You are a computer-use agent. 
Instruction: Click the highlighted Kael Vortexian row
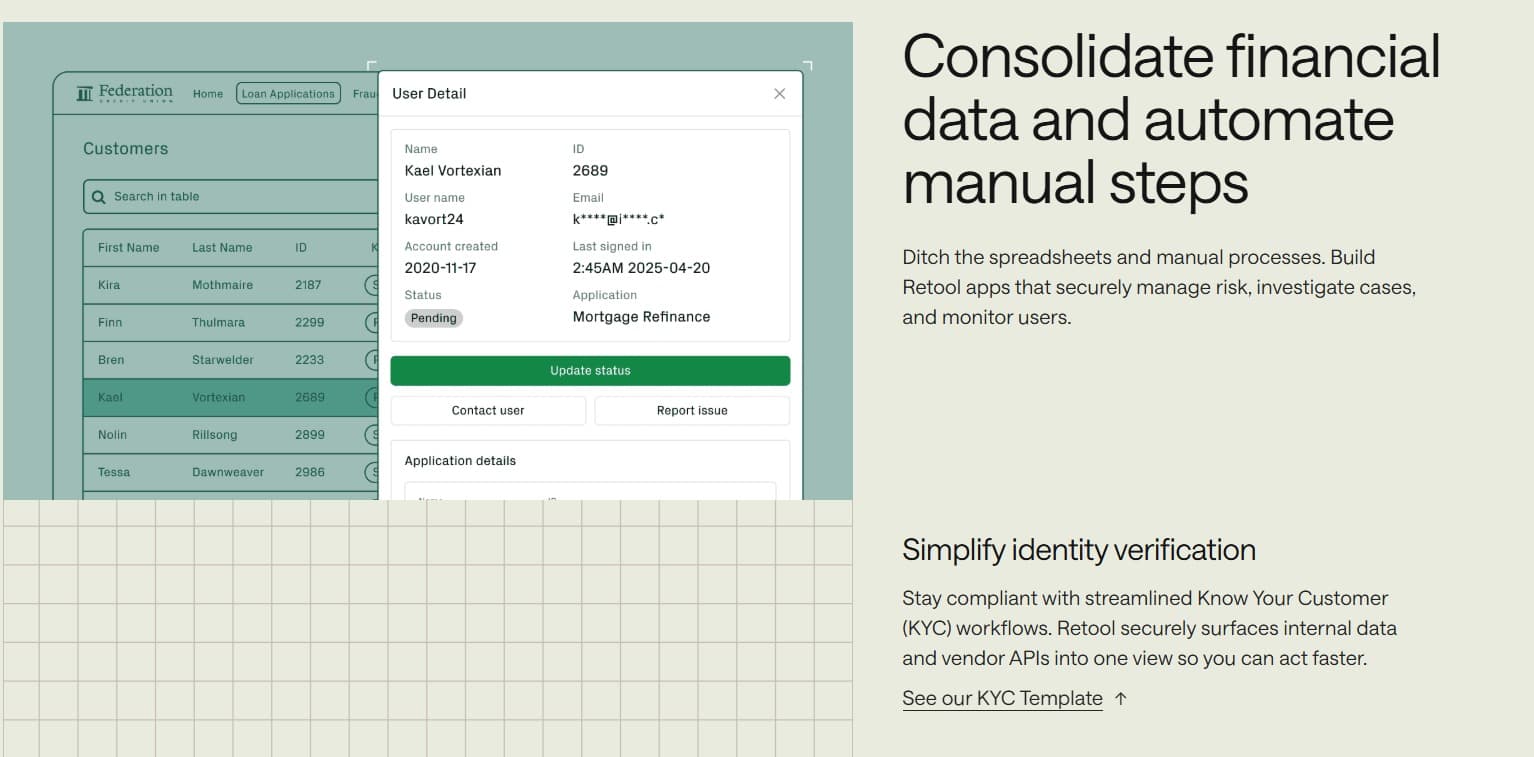click(x=230, y=397)
